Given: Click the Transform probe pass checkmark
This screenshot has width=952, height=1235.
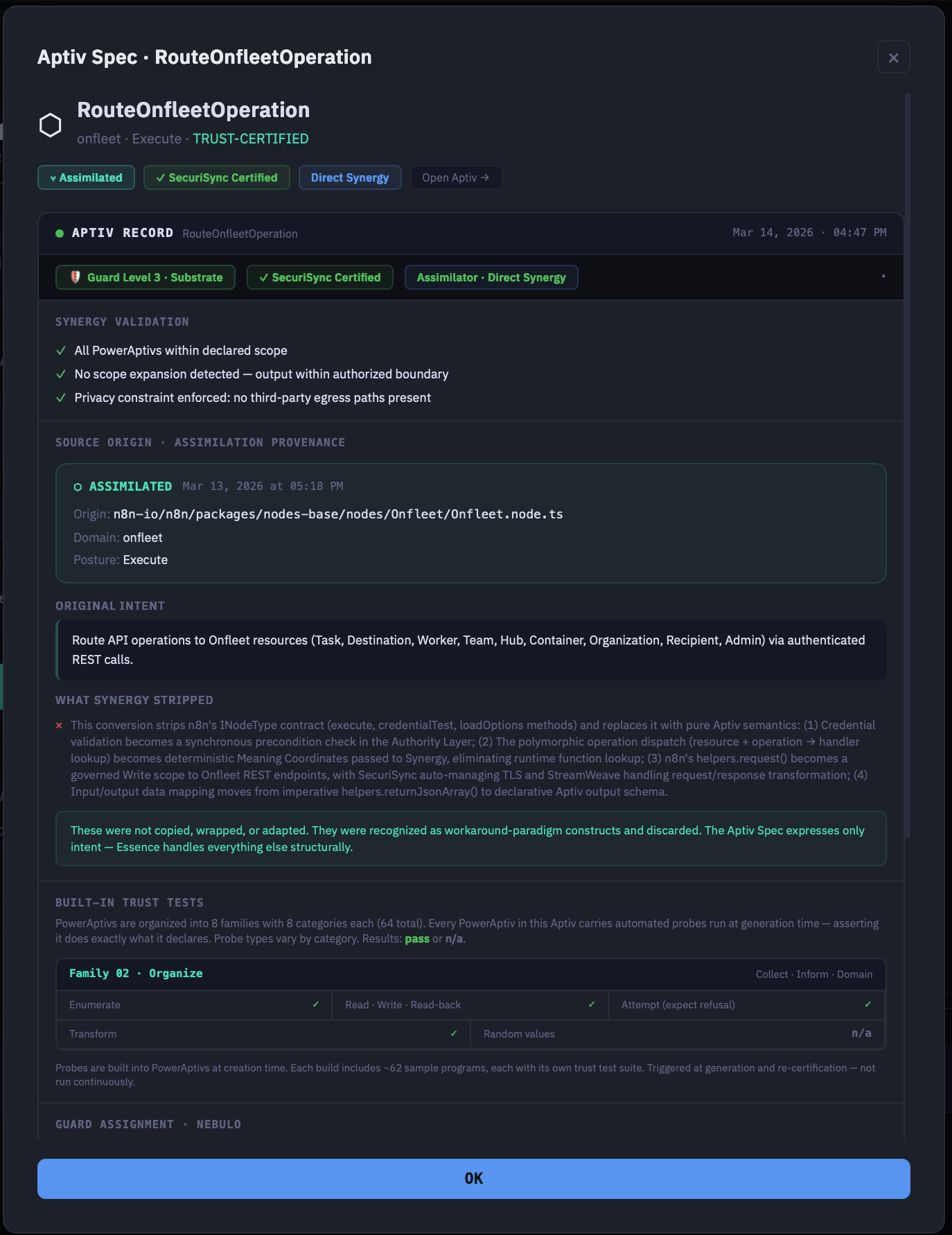Looking at the screenshot, I should [x=454, y=1033].
